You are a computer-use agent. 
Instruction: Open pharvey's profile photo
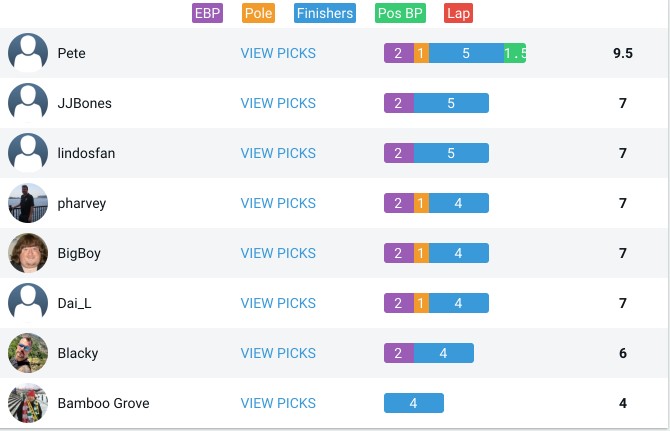(x=28, y=203)
